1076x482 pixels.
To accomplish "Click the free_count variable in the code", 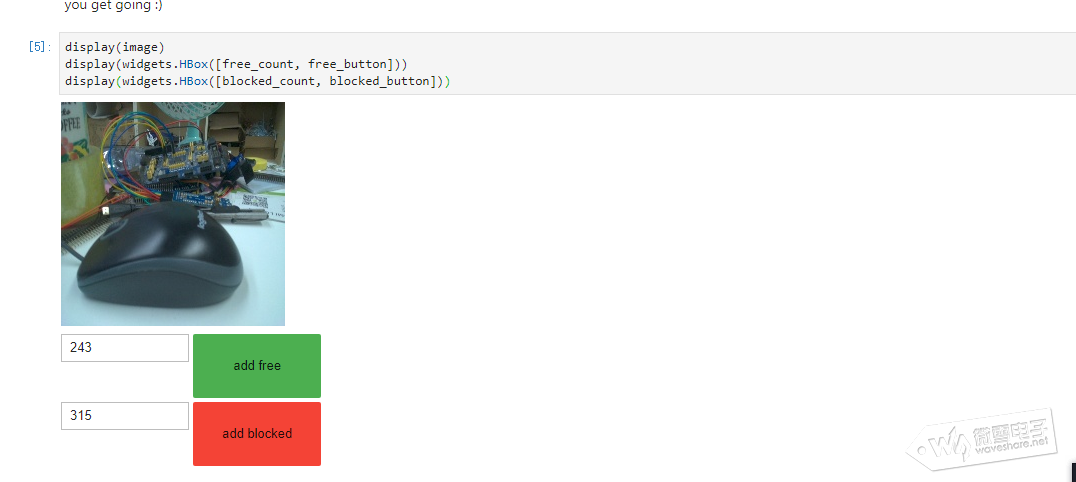I will pos(258,65).
